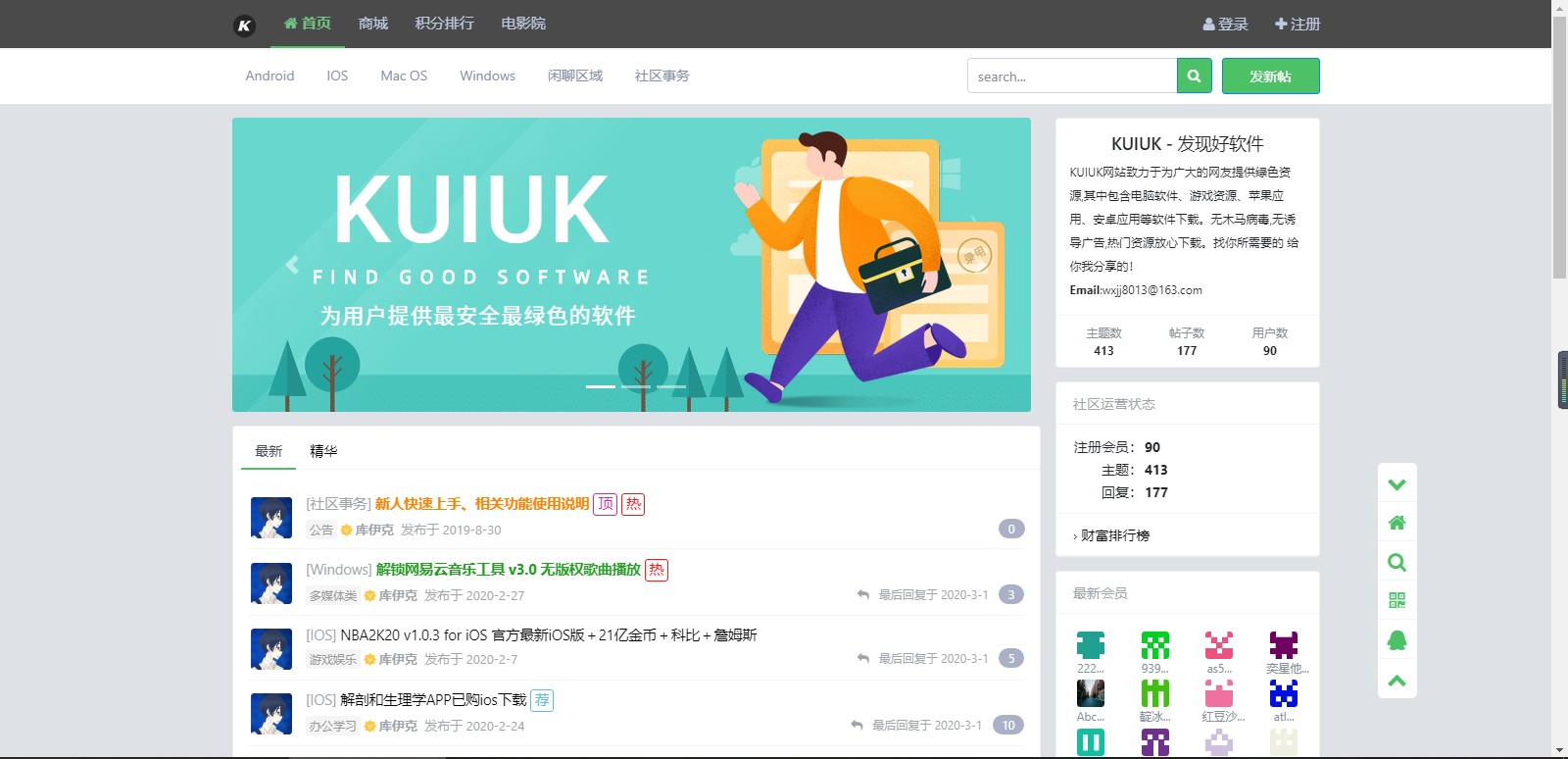The width and height of the screenshot is (1568, 759).
Task: Click avatar of the 解锁网易云音乐 post
Action: point(271,582)
